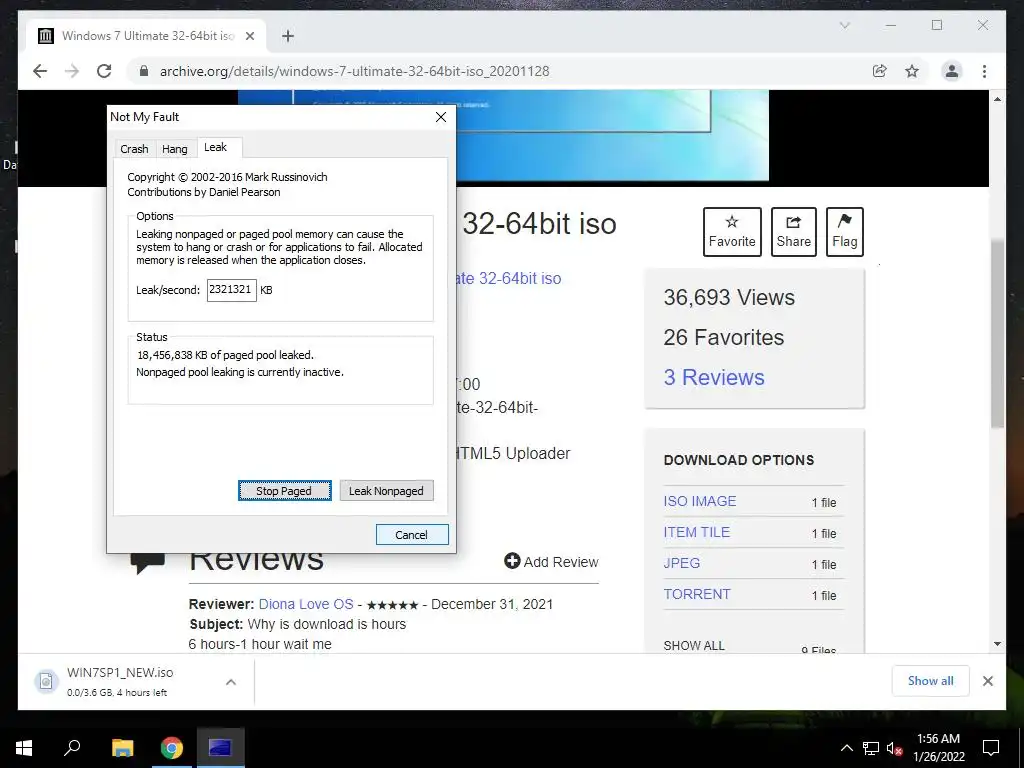Click the paged pool leaked status text
Image resolution: width=1024 pixels, height=768 pixels.
[x=225, y=355]
